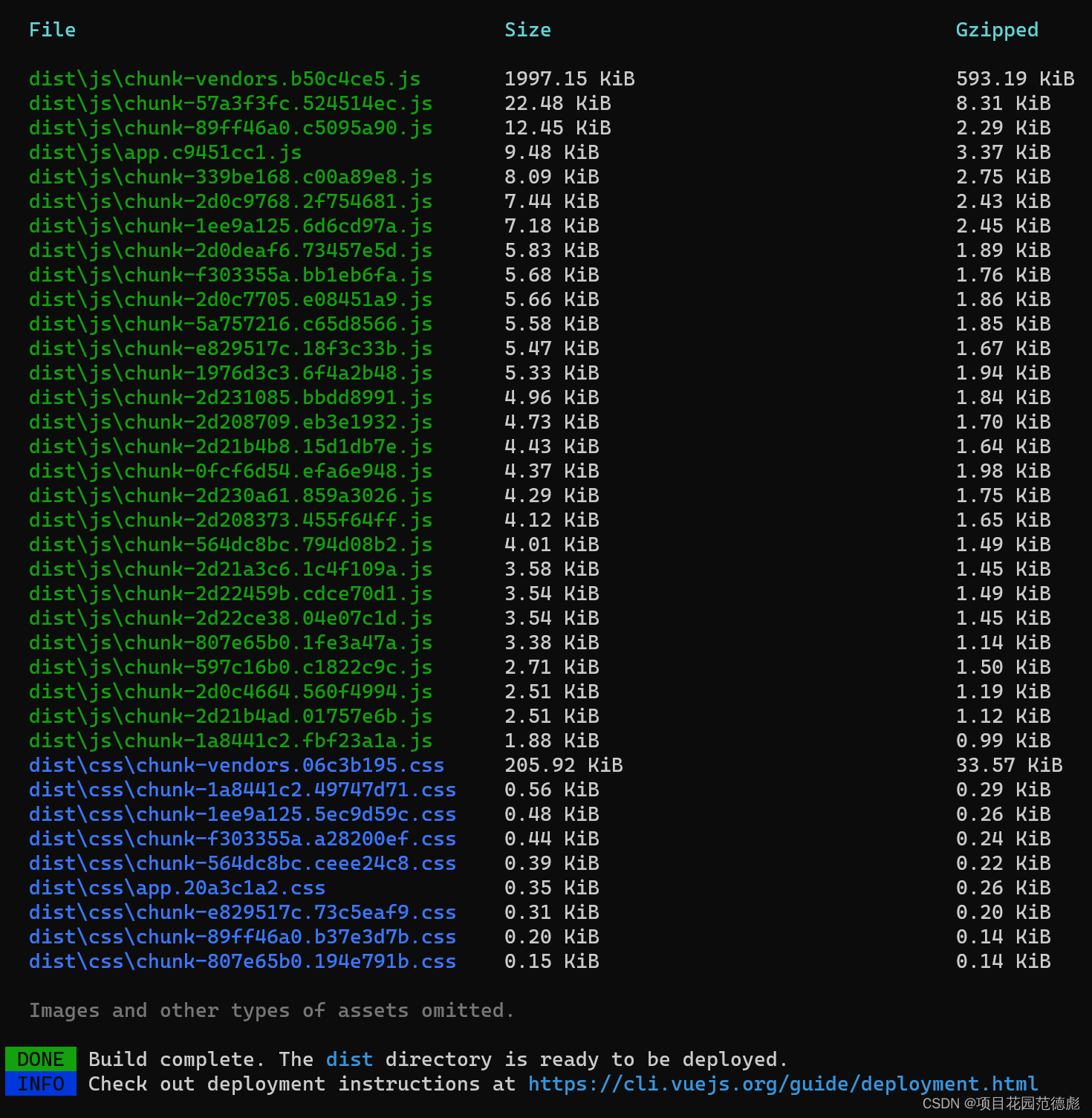Click dist\js\chunk-89ff46a0.c5095a90.js file name

(231, 128)
